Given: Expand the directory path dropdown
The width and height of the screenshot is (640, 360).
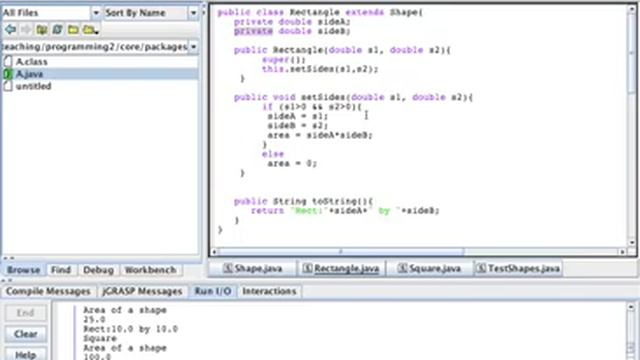Looking at the screenshot, I should pyautogui.click(x=193, y=47).
